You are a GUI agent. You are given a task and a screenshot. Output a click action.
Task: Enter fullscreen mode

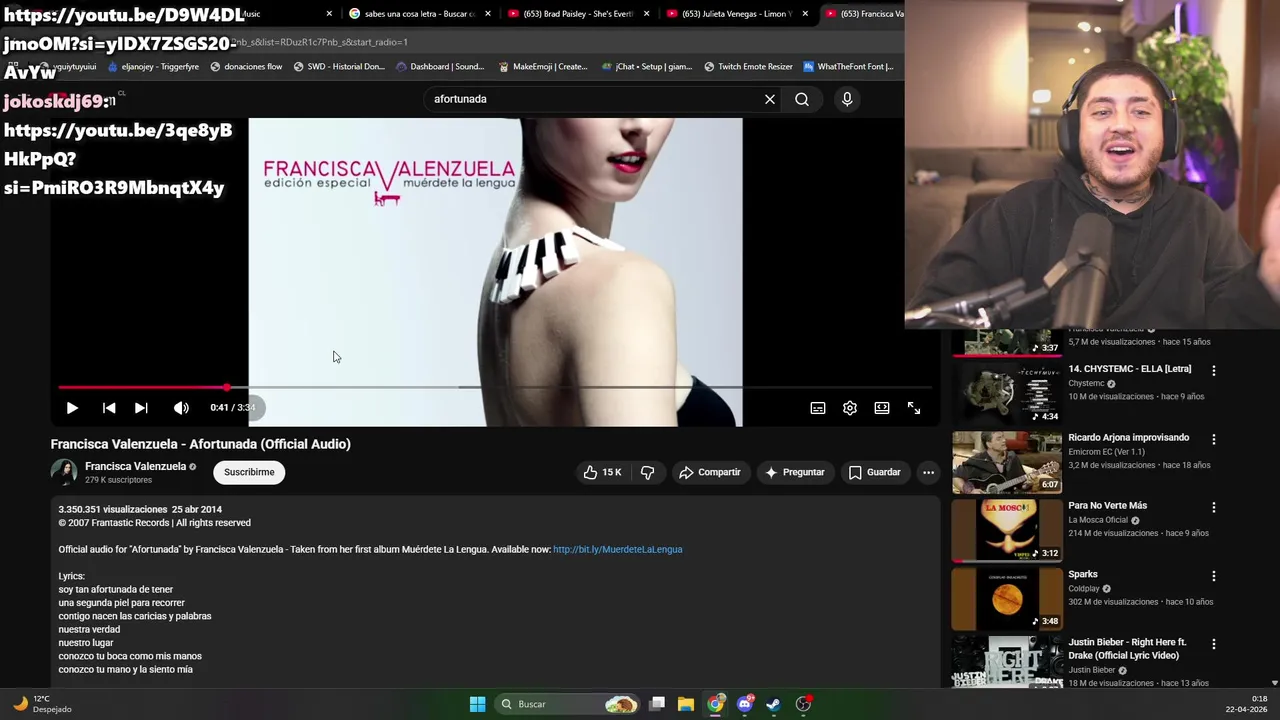tap(914, 408)
